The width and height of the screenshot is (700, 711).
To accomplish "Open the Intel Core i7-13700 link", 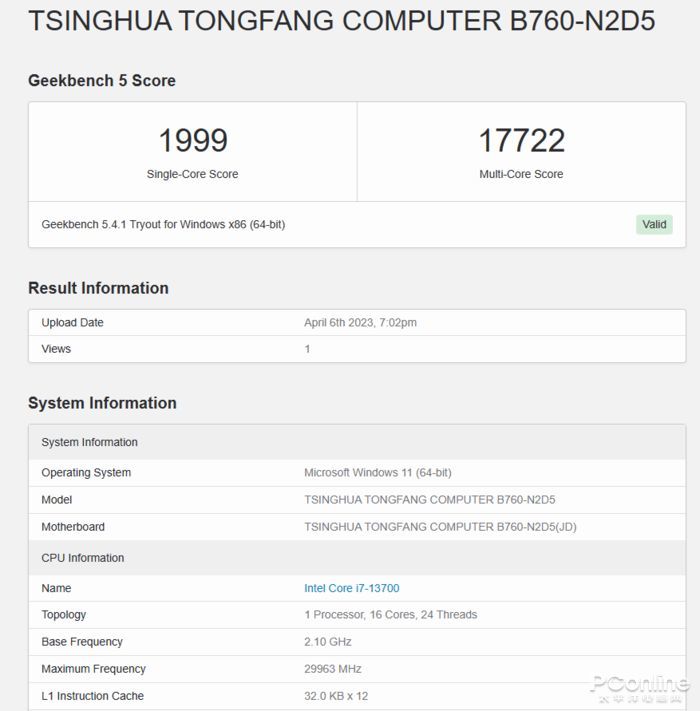I will [x=351, y=588].
